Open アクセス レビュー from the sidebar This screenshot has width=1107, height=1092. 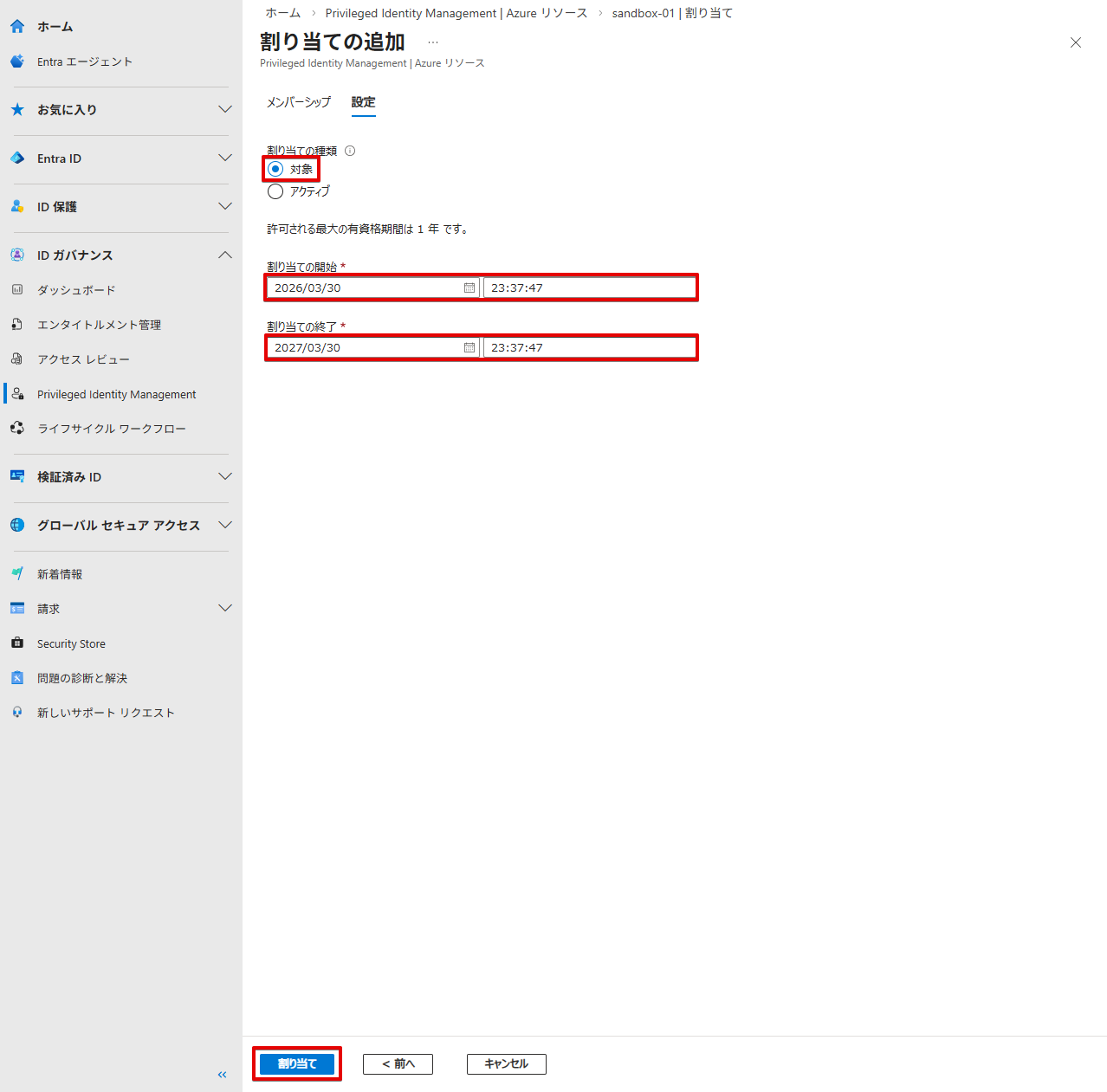[82, 359]
